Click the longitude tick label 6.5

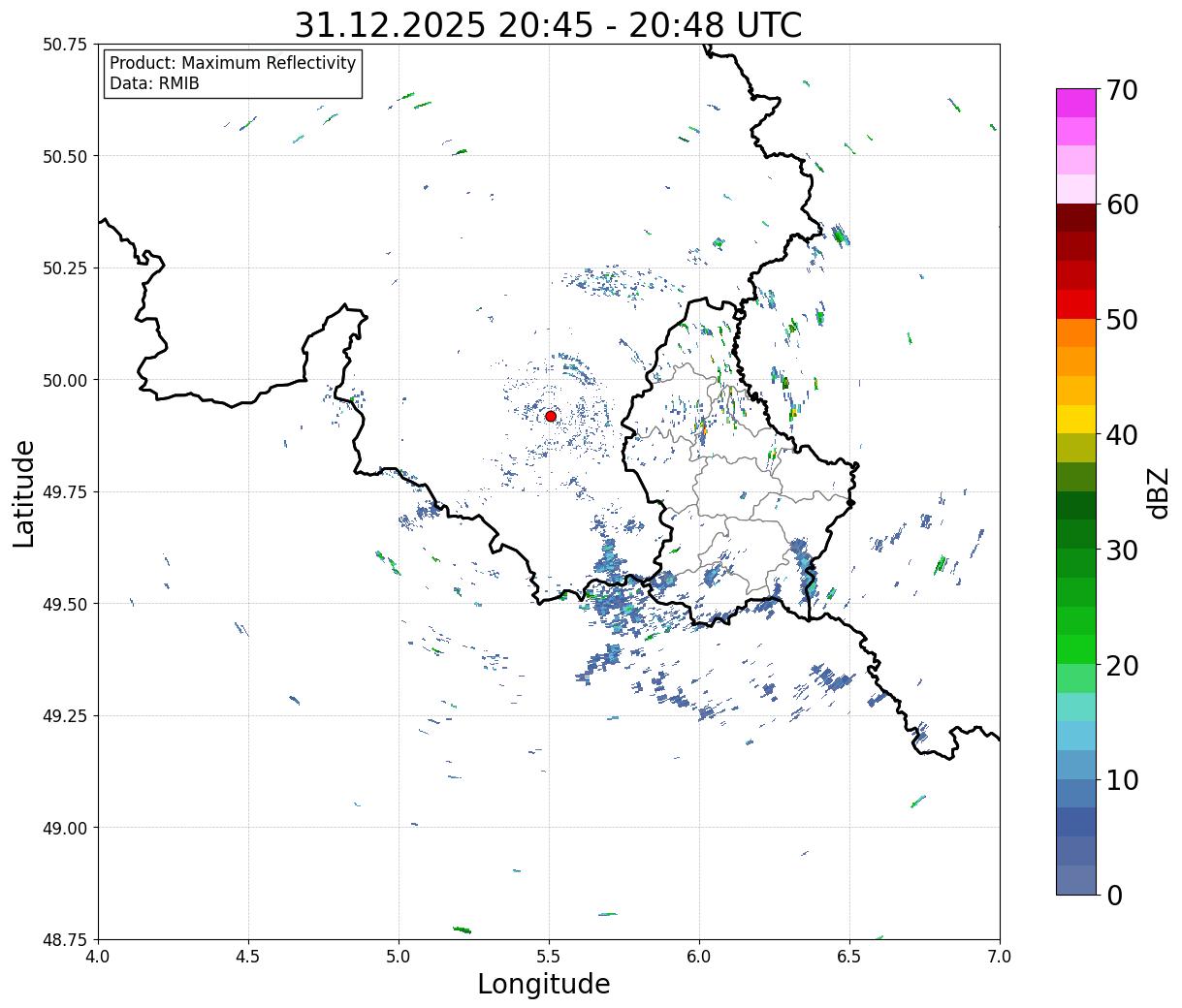point(849,957)
